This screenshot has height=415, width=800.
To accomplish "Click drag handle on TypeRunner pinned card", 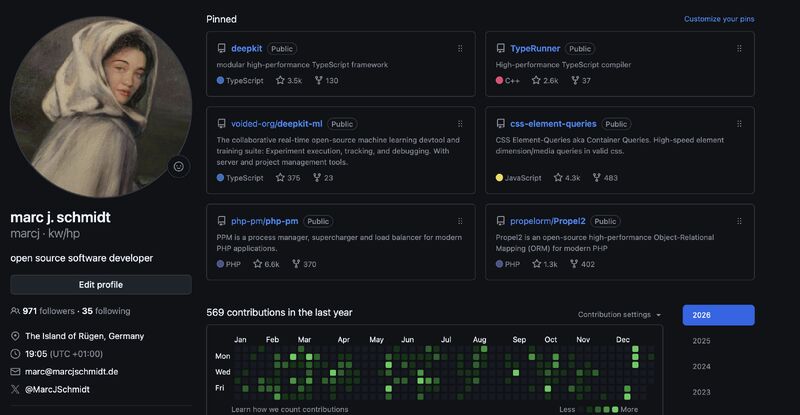I will coord(739,48).
